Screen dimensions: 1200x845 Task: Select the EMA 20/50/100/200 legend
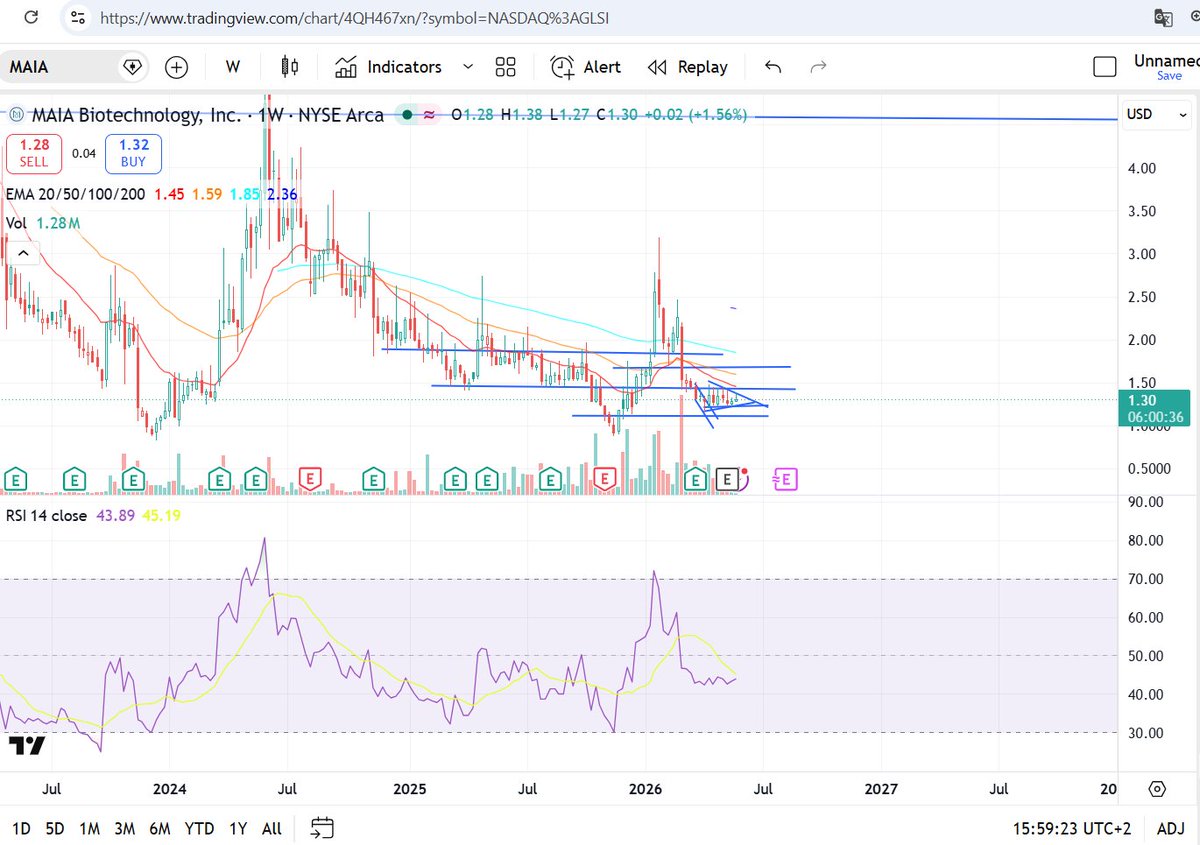click(x=77, y=194)
